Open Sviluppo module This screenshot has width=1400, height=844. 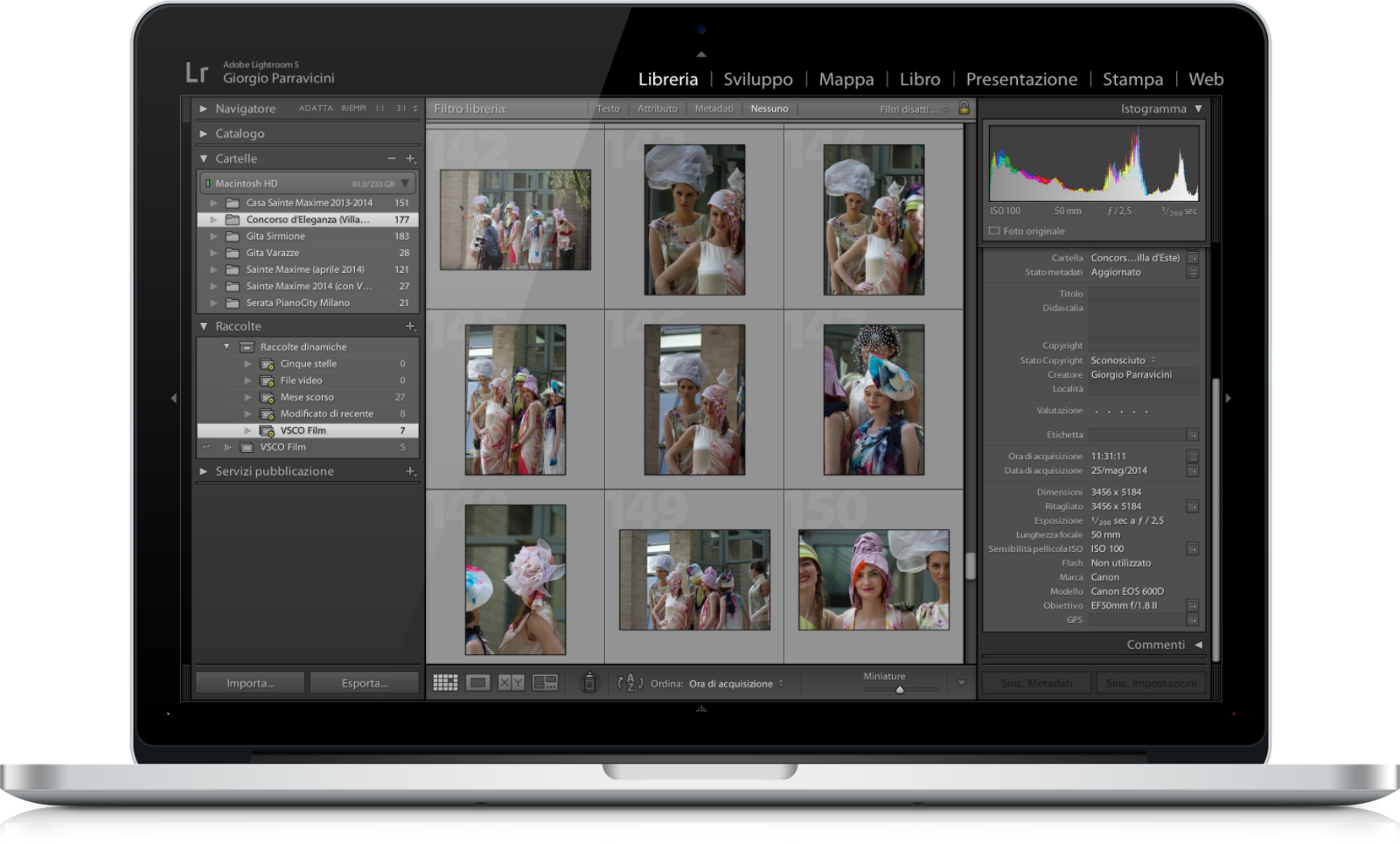pos(758,79)
